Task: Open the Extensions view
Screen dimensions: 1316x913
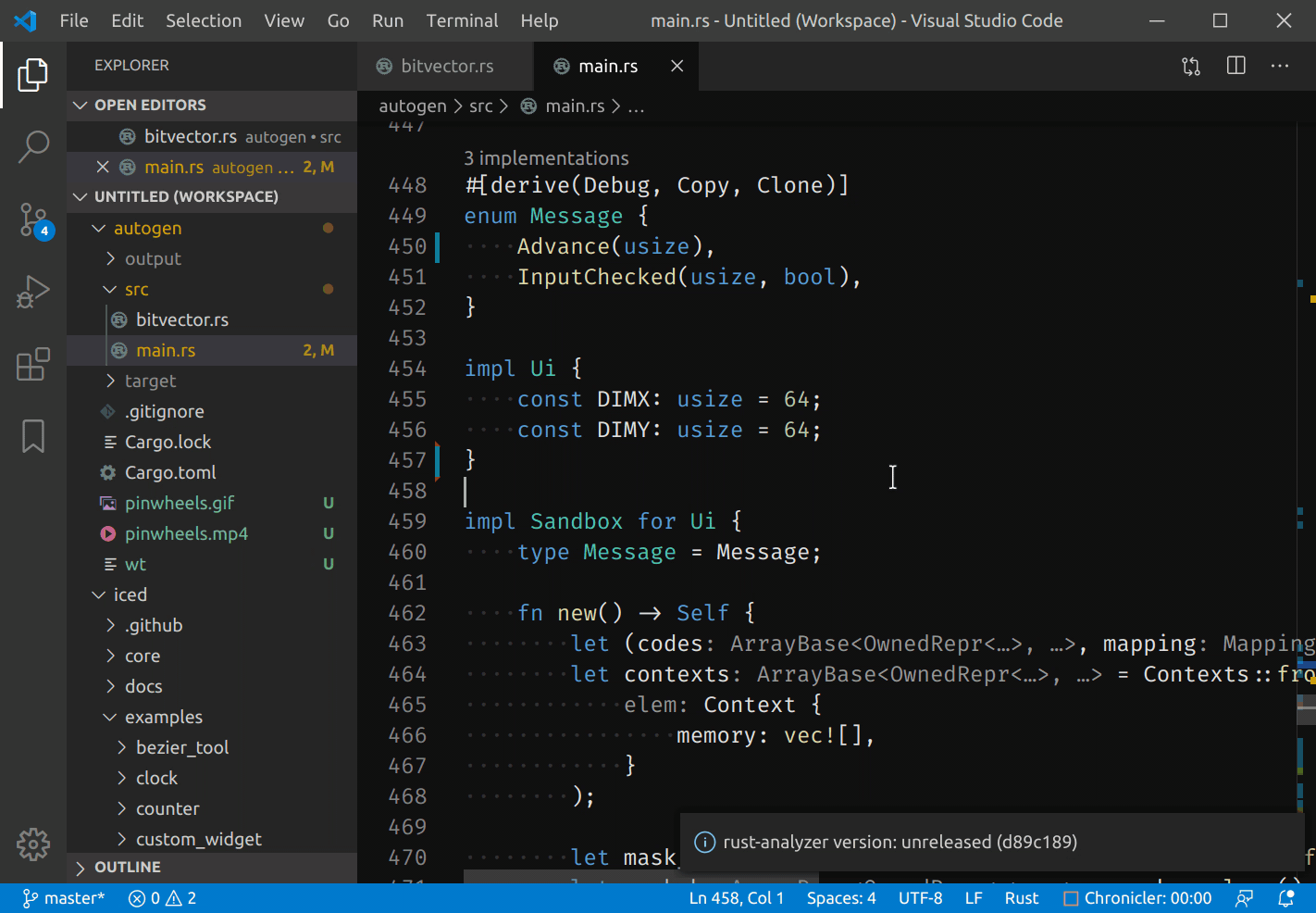Action: tap(33, 364)
